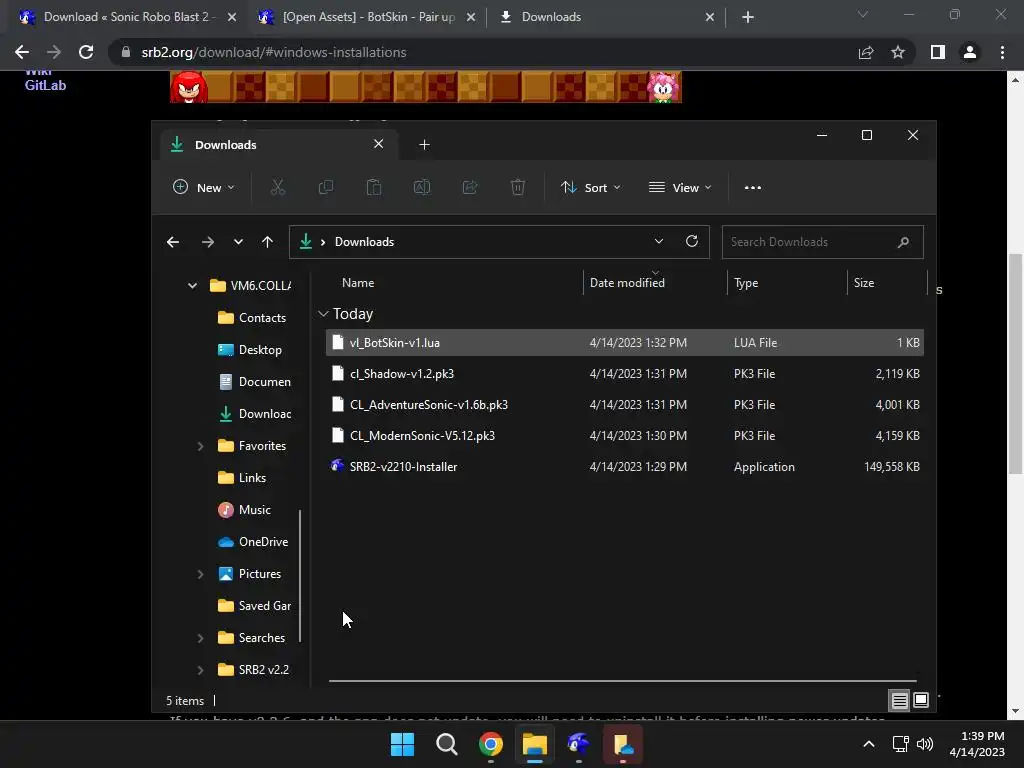The height and width of the screenshot is (768, 1024).
Task: Click the Rename icon in Explorer toolbar
Action: 422,187
